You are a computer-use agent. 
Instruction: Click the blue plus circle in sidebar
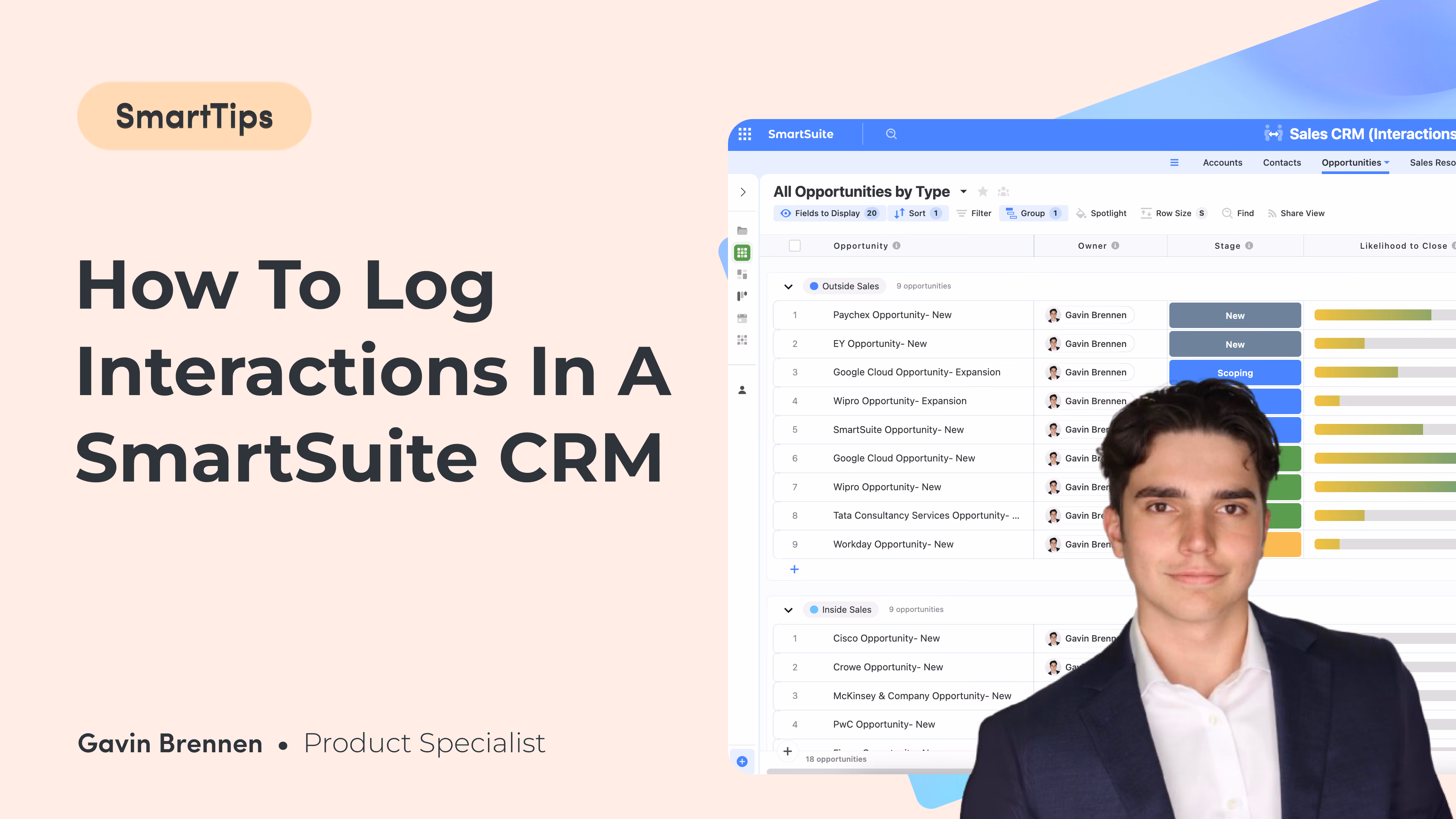click(742, 761)
